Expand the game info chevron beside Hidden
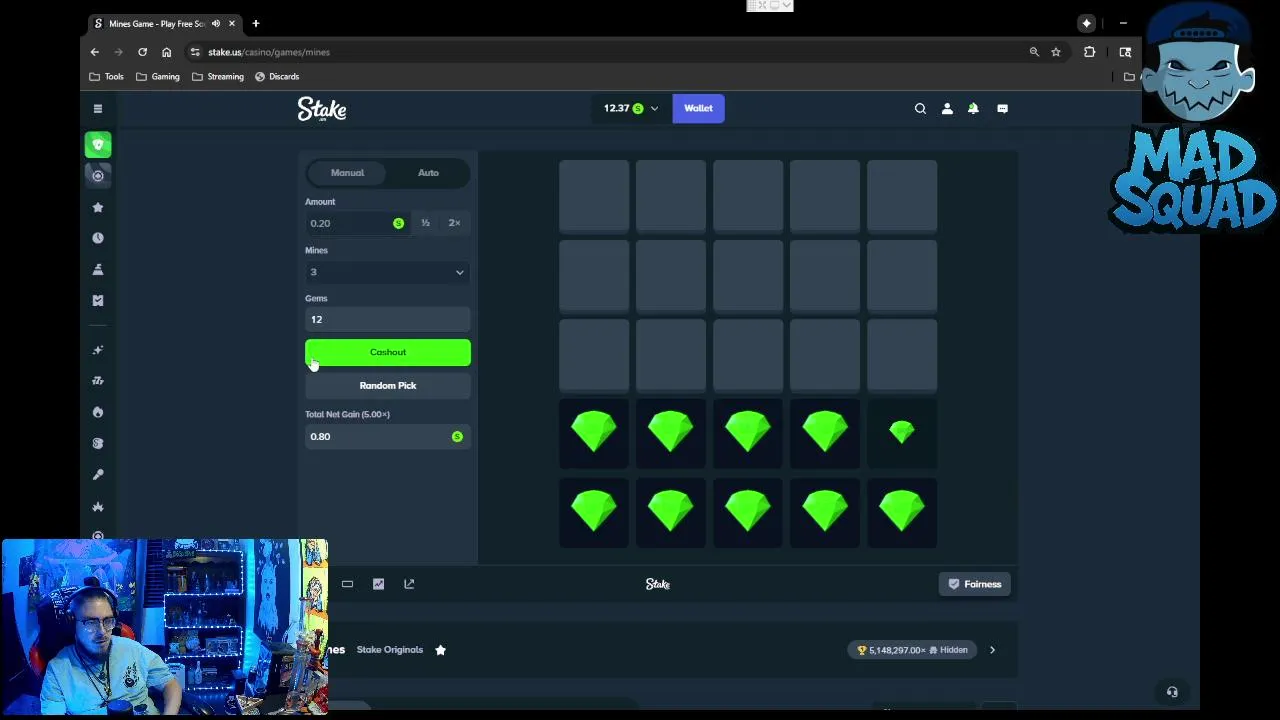The image size is (1280, 720). click(992, 650)
